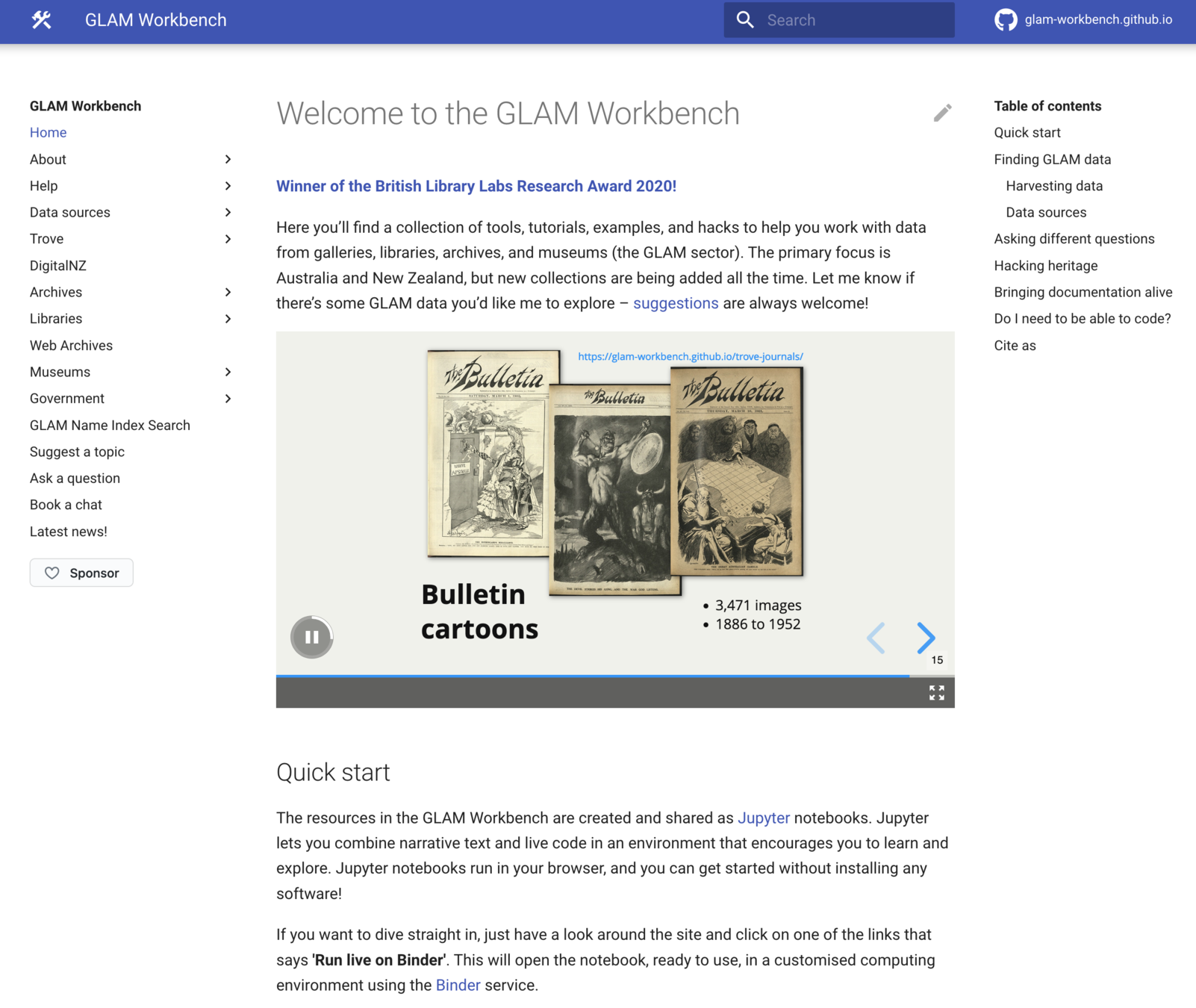Open the Web Archives navigation item
The width and height of the screenshot is (1196, 1008).
(x=72, y=345)
